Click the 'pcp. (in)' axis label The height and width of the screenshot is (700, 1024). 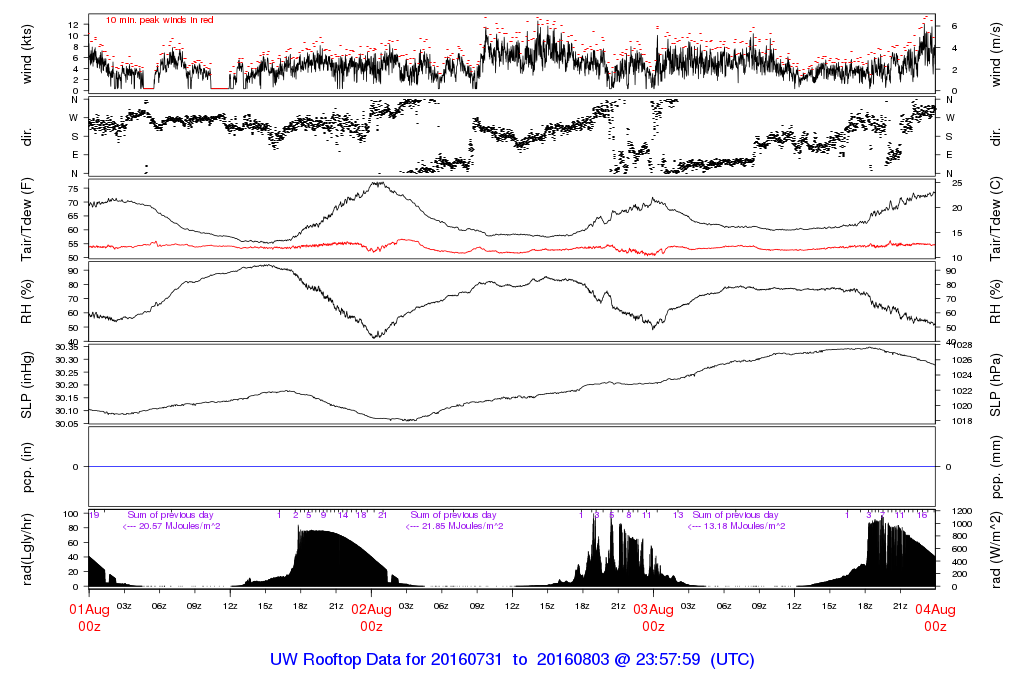[27, 466]
